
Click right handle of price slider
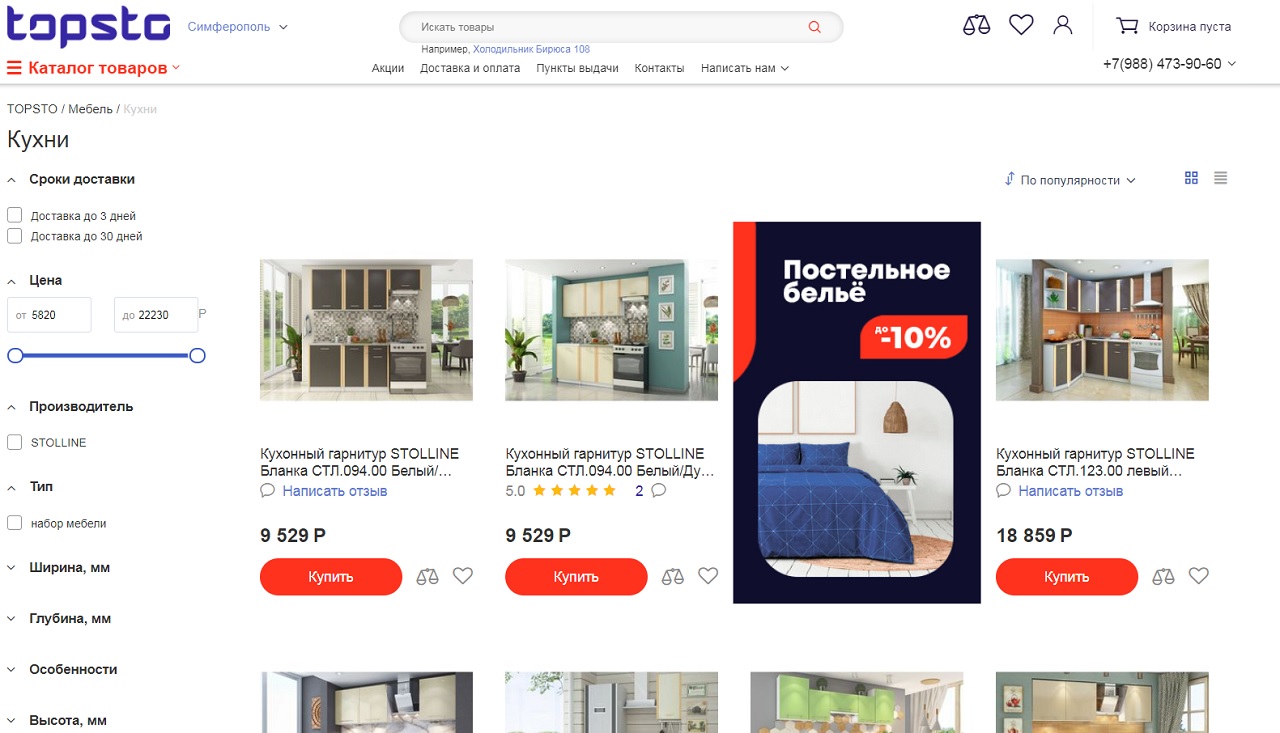coord(198,355)
